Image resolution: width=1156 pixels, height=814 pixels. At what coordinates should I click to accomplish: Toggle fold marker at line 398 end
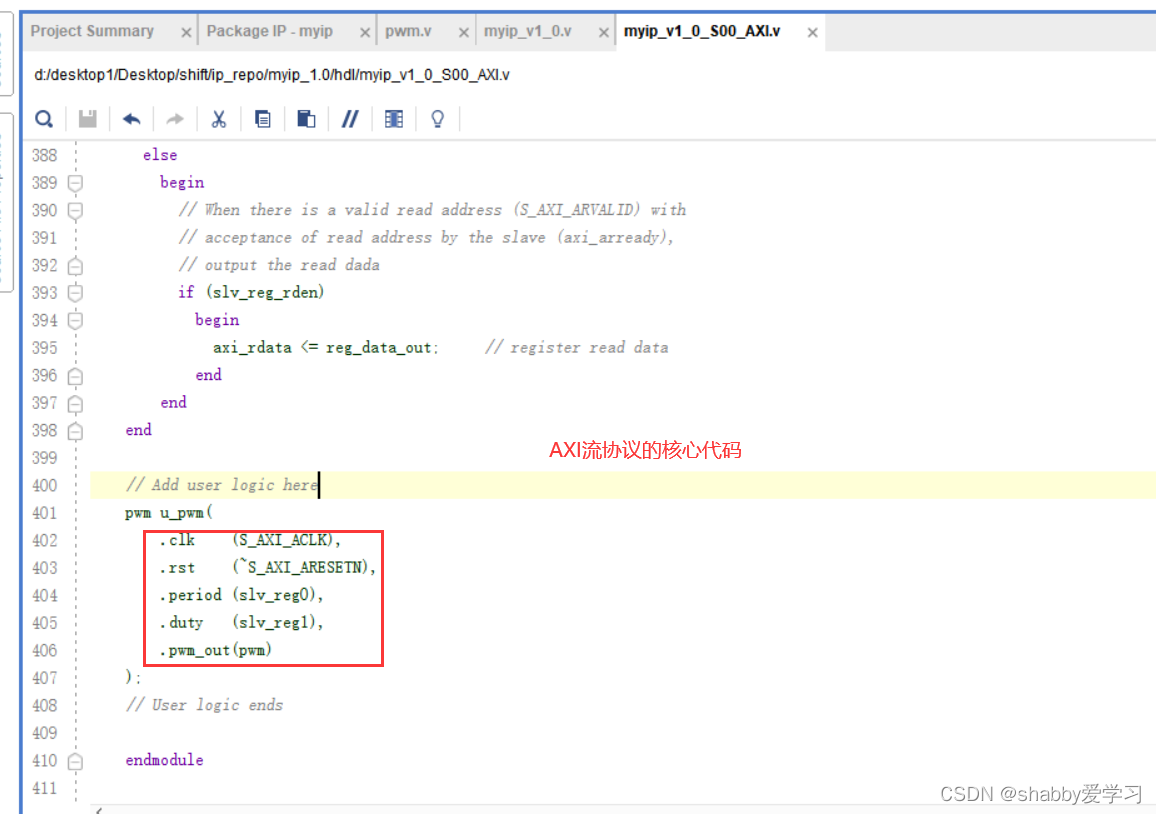click(x=75, y=431)
